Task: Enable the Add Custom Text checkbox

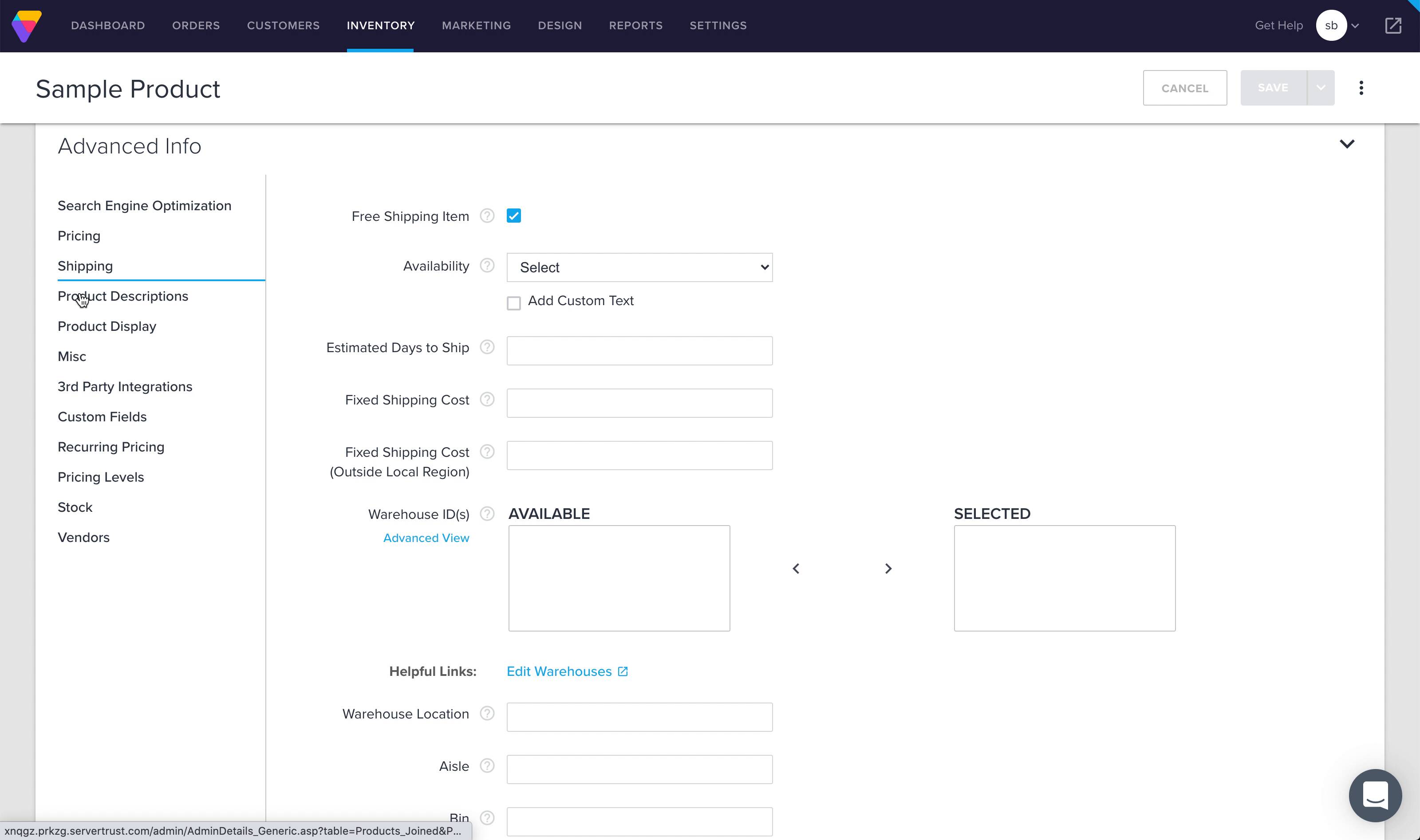Action: (x=513, y=303)
